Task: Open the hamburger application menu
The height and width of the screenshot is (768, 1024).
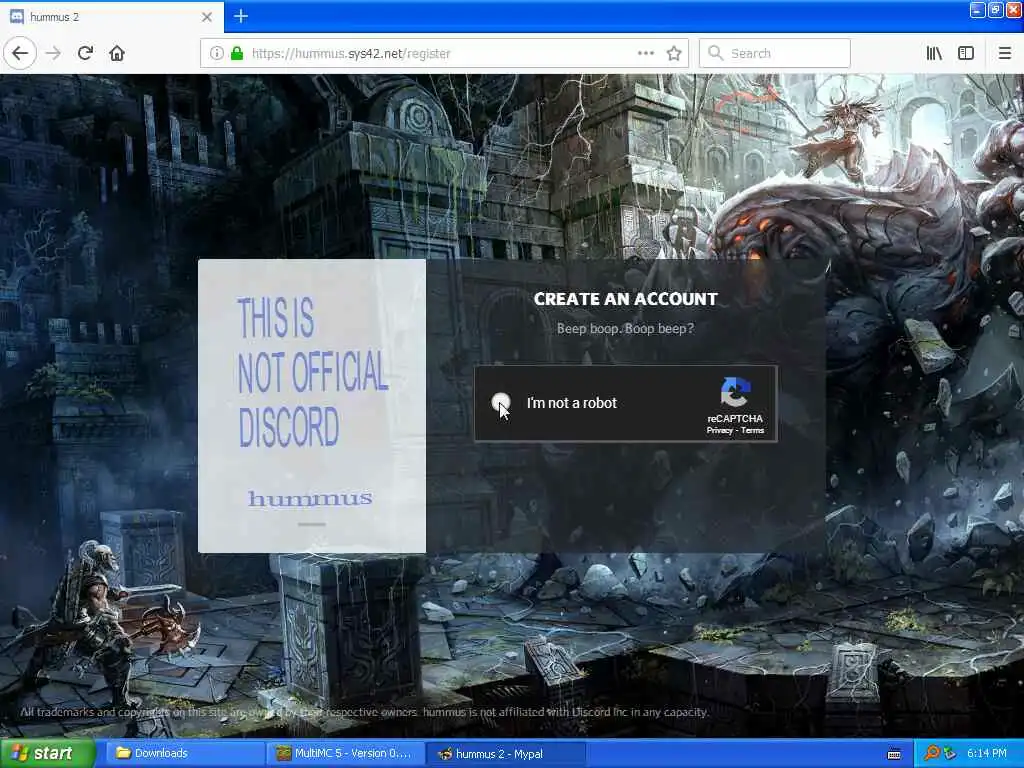Action: (1004, 53)
